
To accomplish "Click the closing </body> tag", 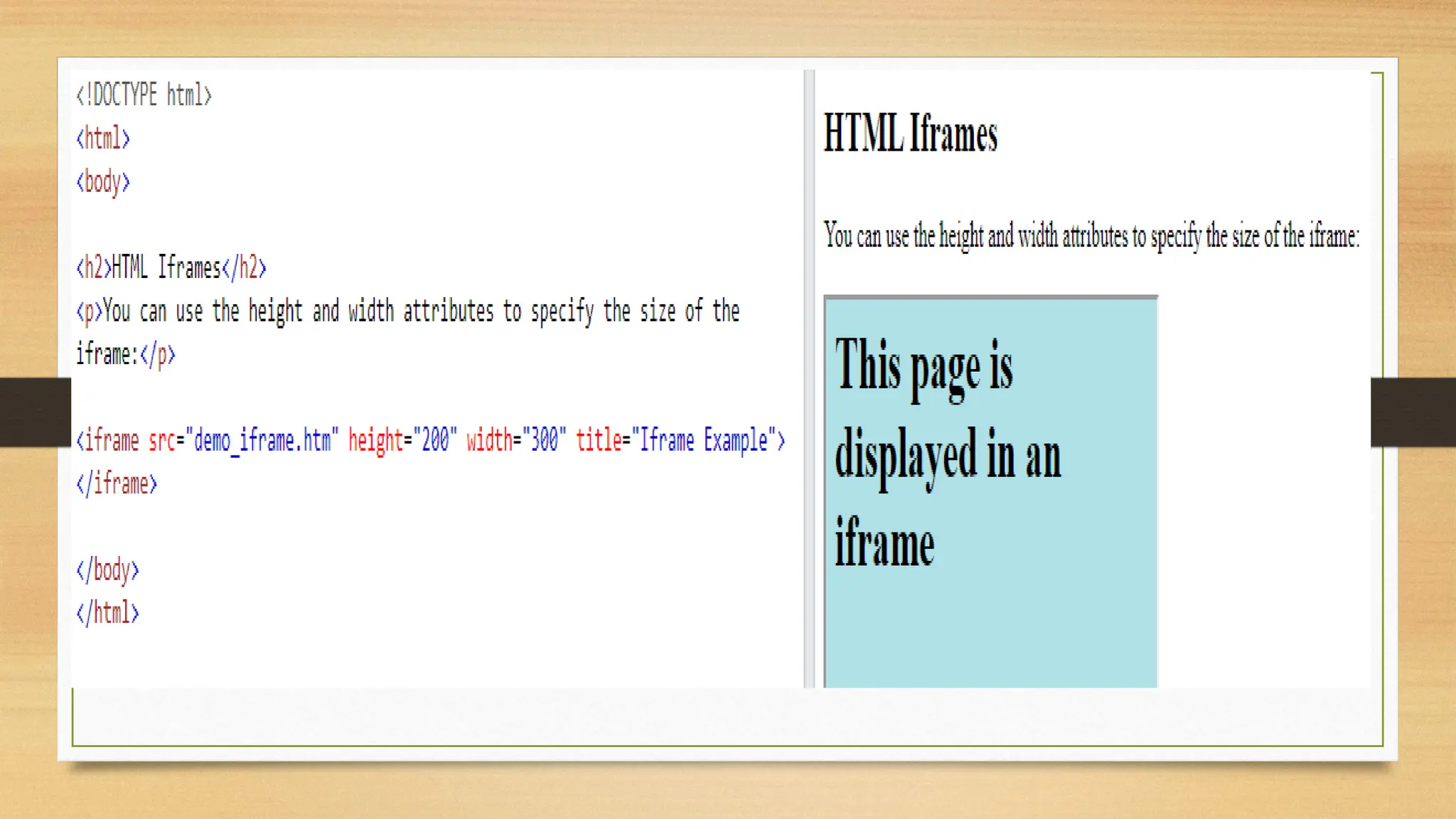I will (107, 570).
